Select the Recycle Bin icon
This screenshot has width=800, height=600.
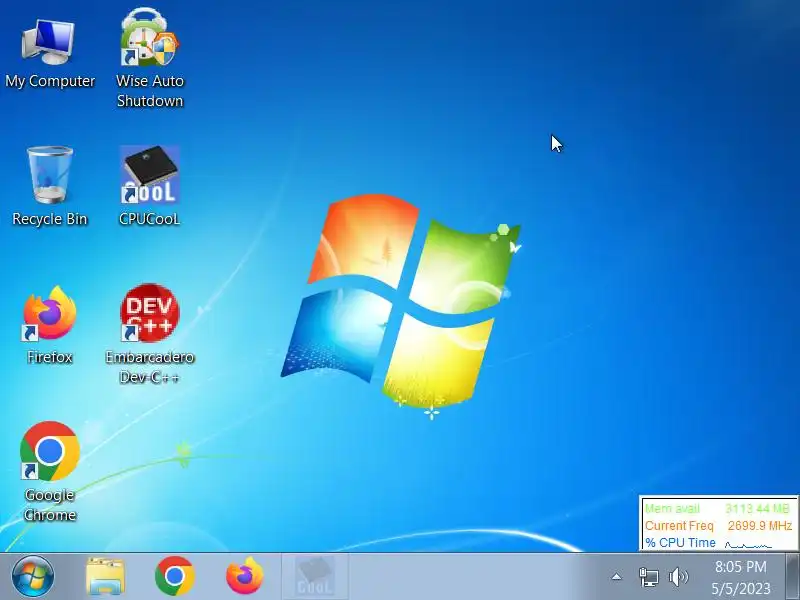(x=49, y=186)
